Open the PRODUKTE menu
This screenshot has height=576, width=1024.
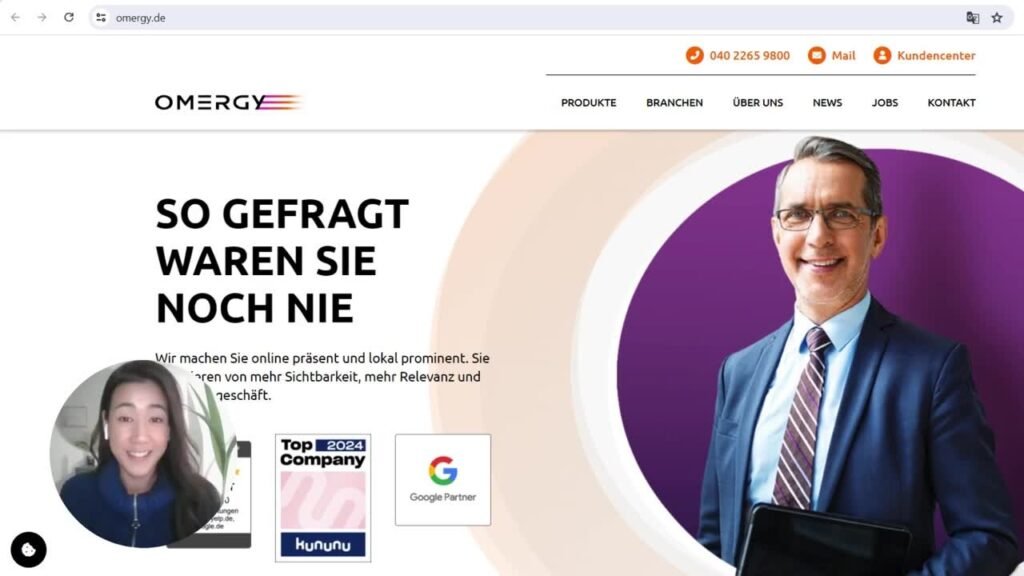588,103
